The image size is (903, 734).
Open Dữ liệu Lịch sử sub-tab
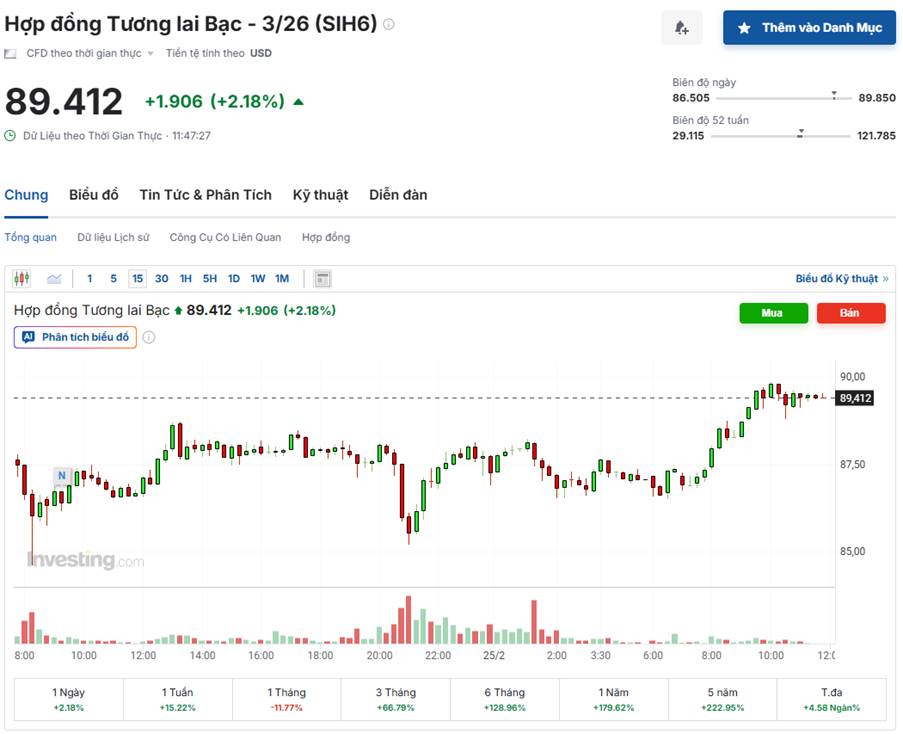(x=113, y=237)
